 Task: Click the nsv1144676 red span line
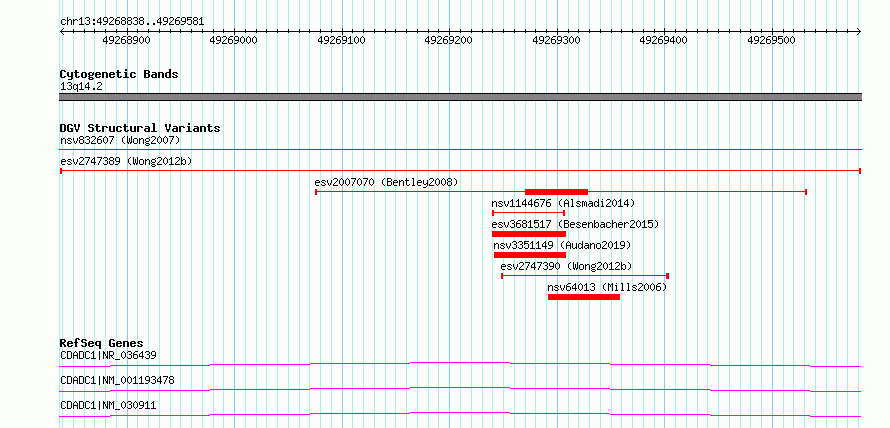pyautogui.click(x=528, y=213)
